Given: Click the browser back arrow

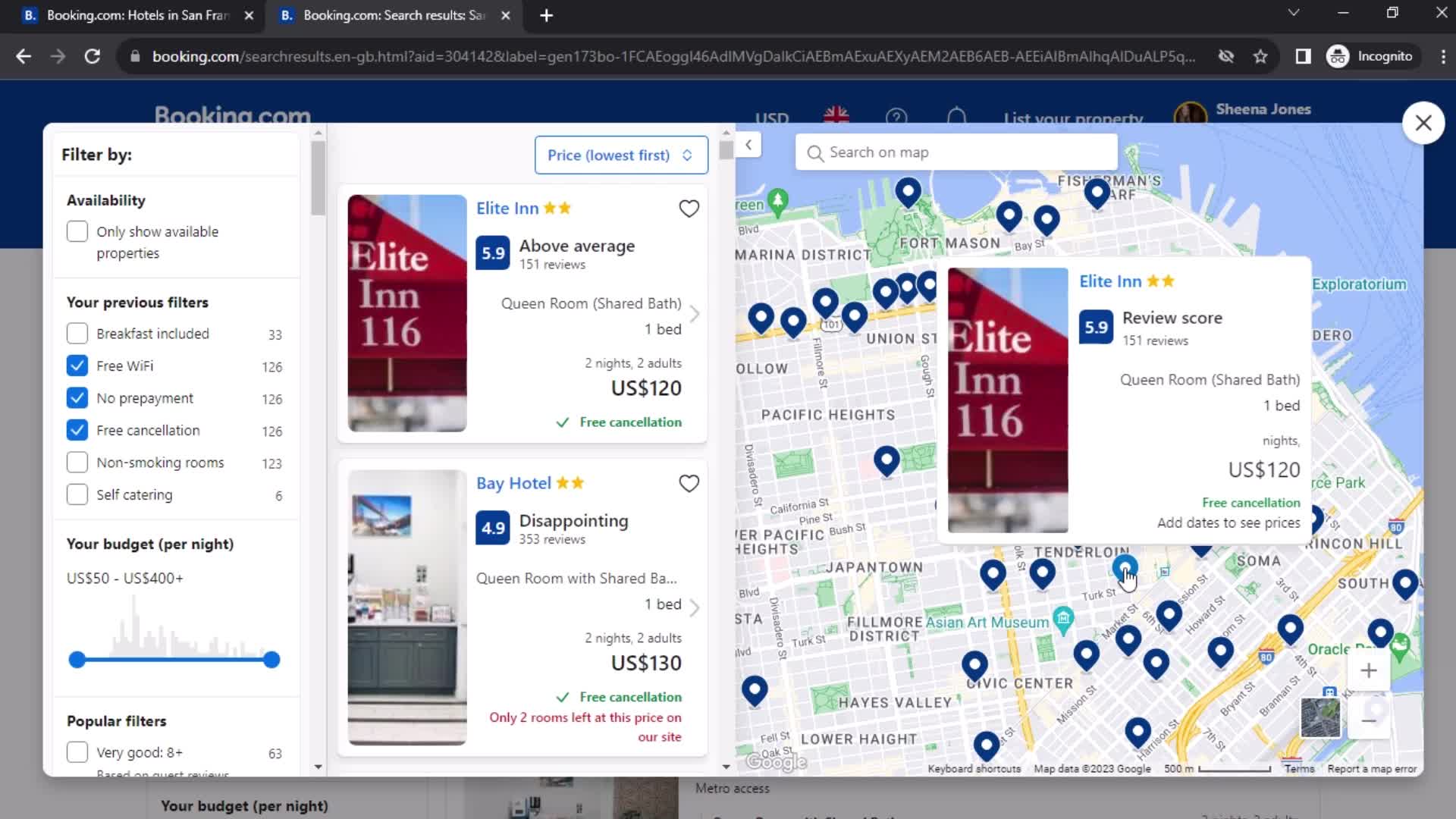Looking at the screenshot, I should (24, 56).
